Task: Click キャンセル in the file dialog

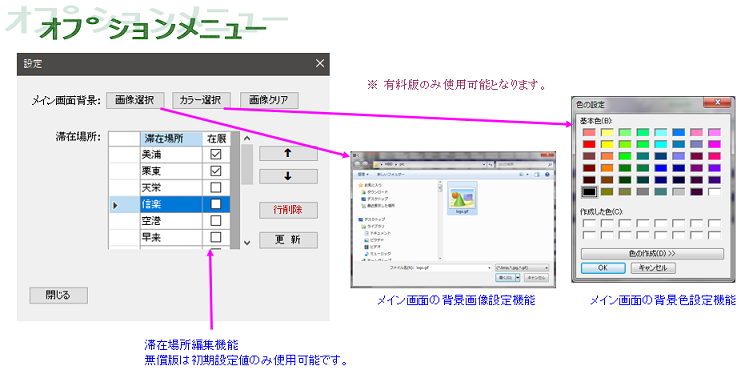Action: (536, 277)
